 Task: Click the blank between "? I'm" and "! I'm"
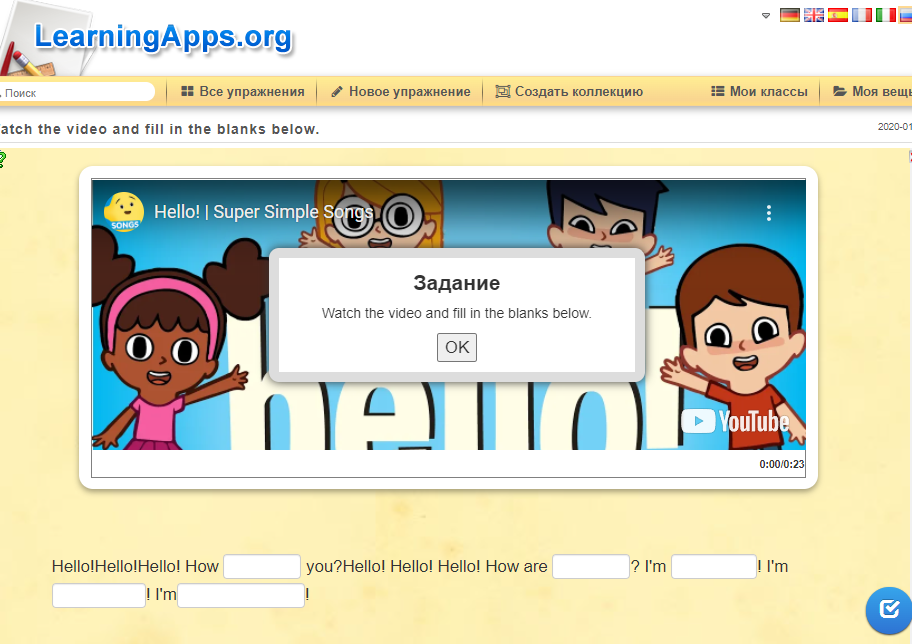[714, 567]
